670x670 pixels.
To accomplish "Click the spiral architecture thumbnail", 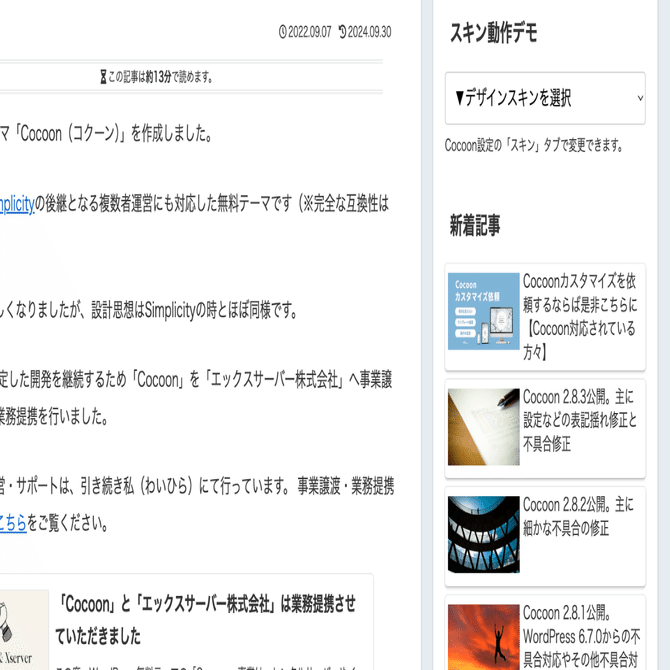I will point(483,535).
